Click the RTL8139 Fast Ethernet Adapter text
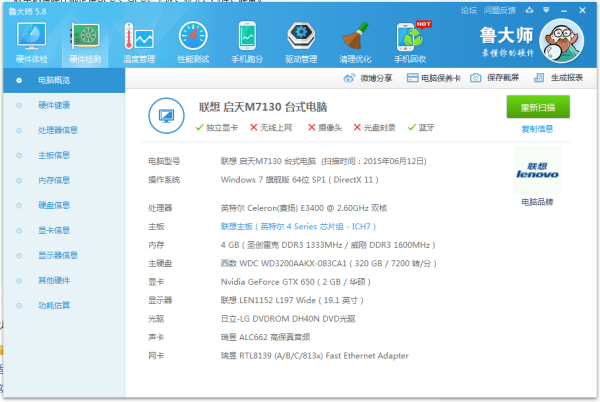 315,356
